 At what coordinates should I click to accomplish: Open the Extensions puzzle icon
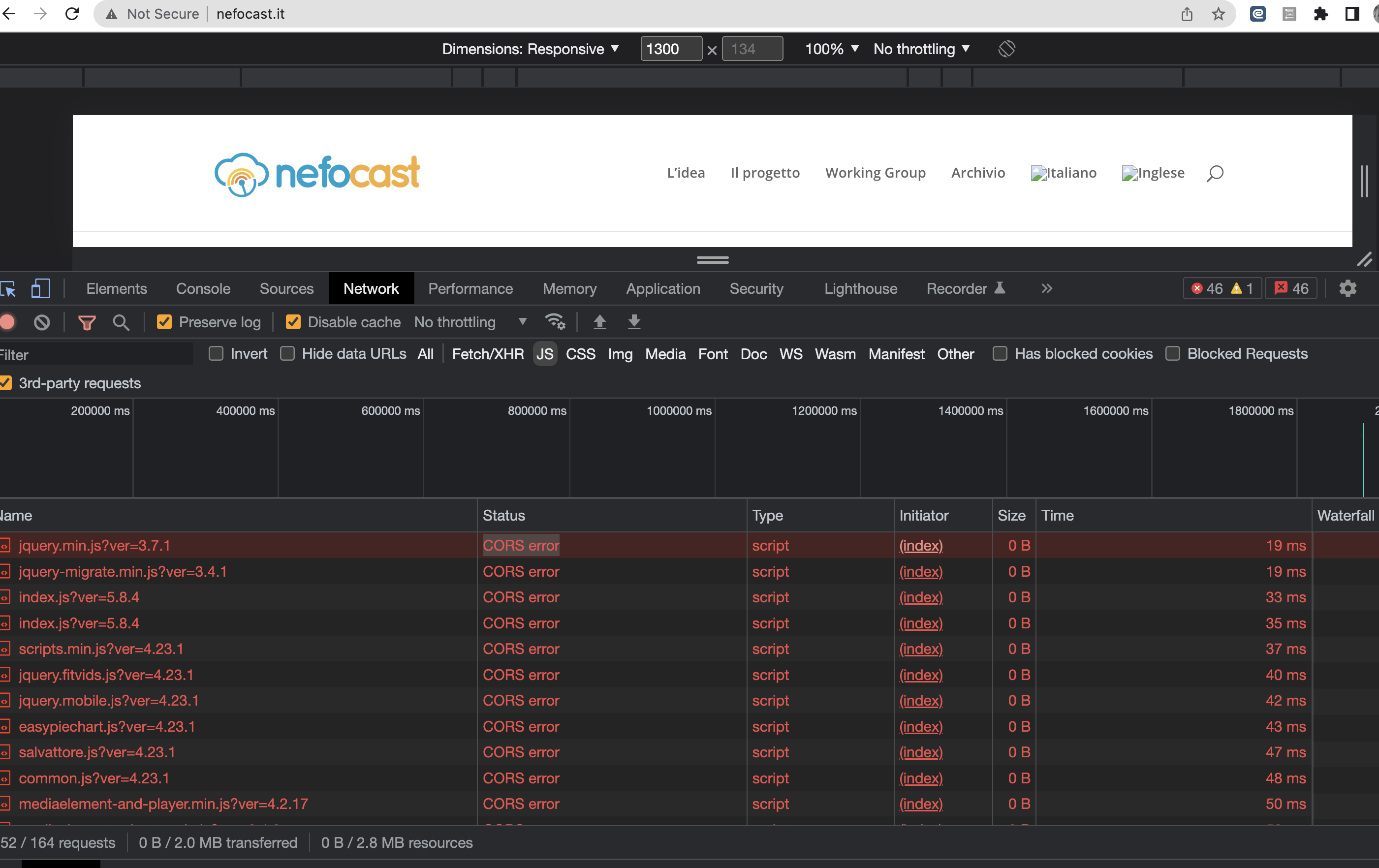[x=1320, y=14]
